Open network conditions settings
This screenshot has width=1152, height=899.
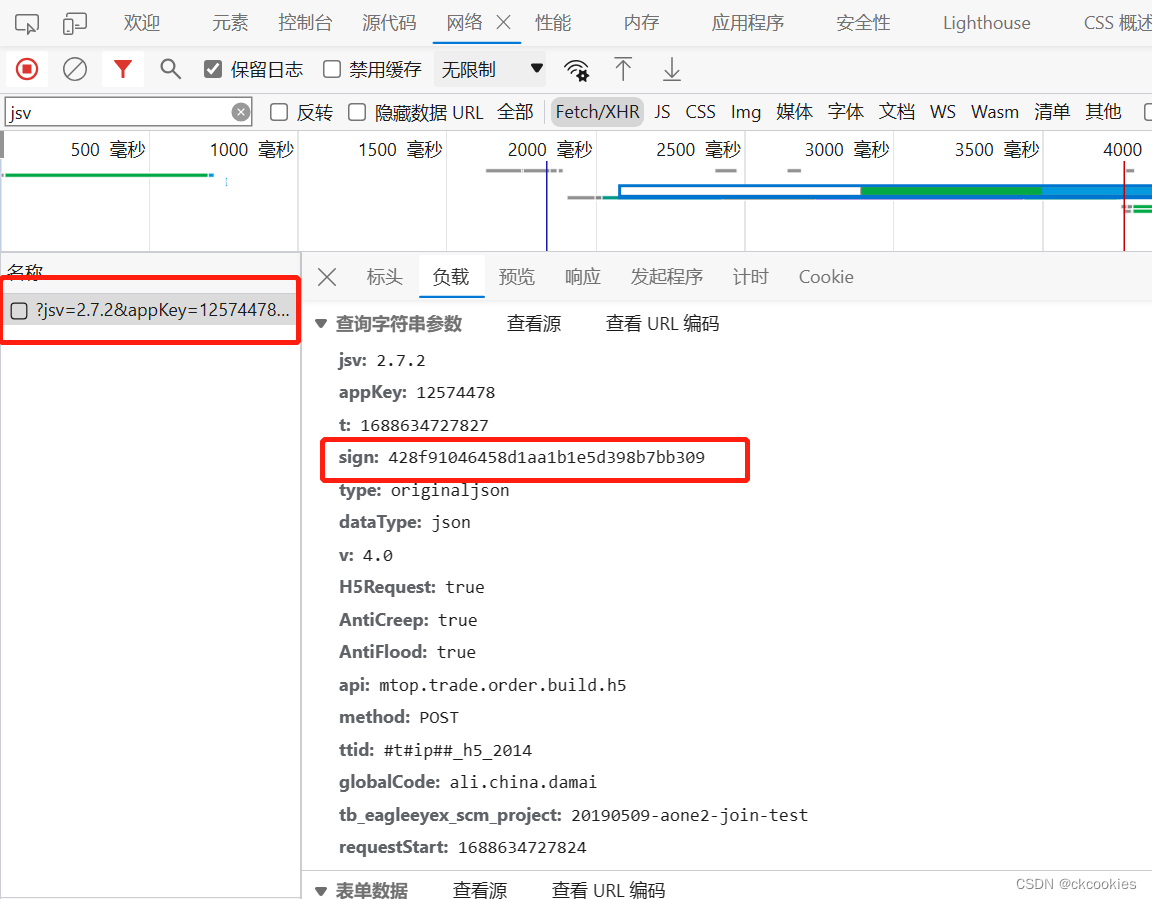click(x=577, y=70)
